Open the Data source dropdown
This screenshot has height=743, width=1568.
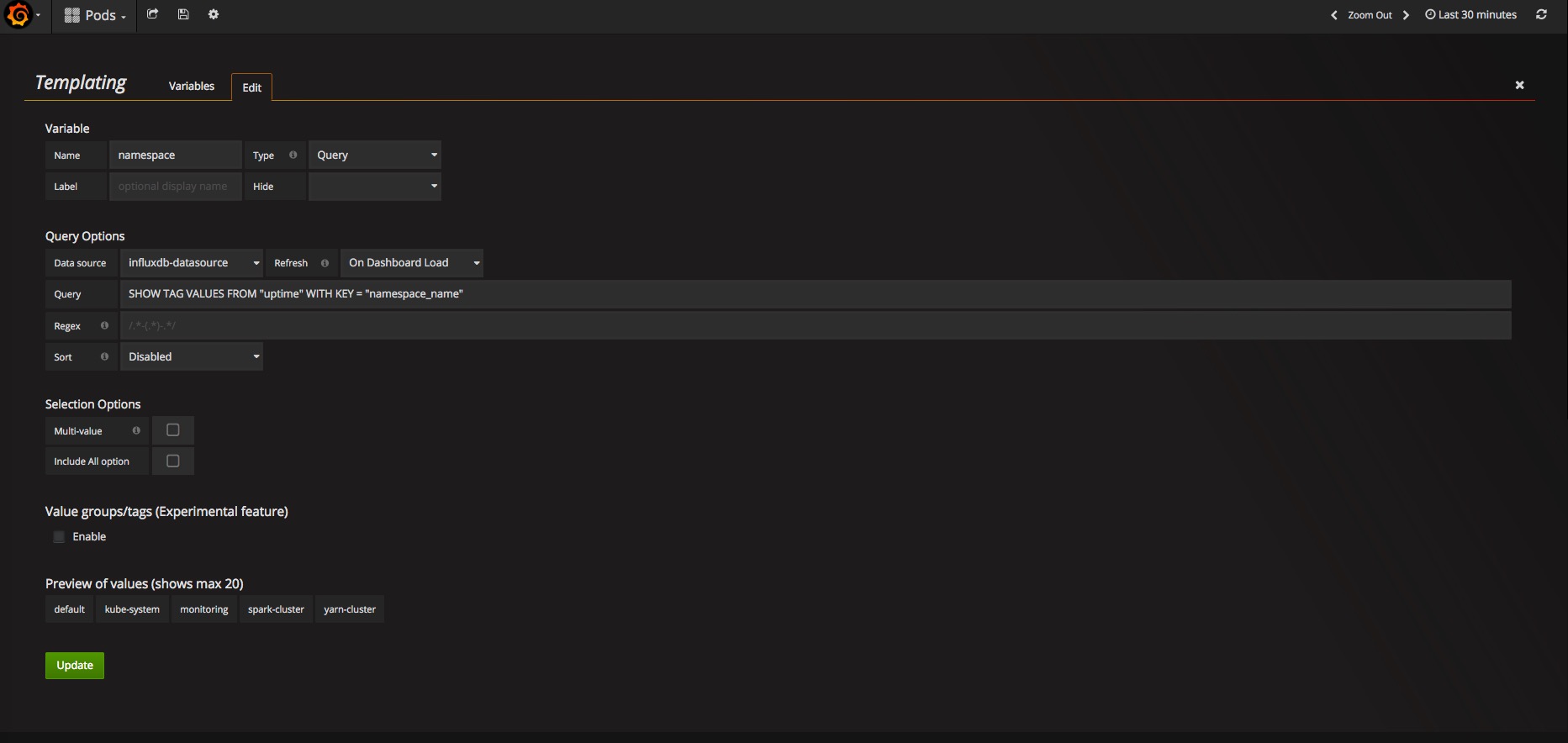coord(192,263)
